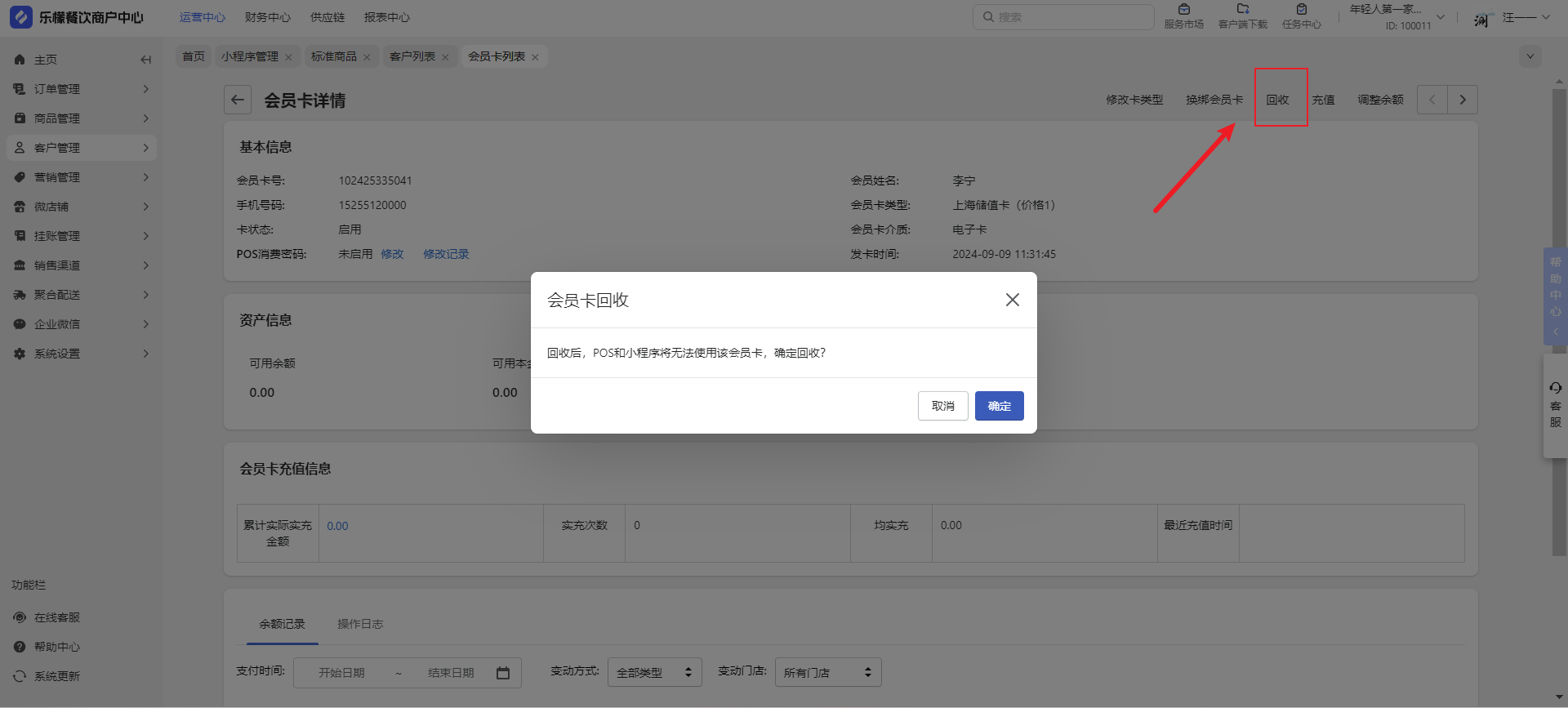
Task: Open 在线客服 in the function bar
Action: point(56,617)
